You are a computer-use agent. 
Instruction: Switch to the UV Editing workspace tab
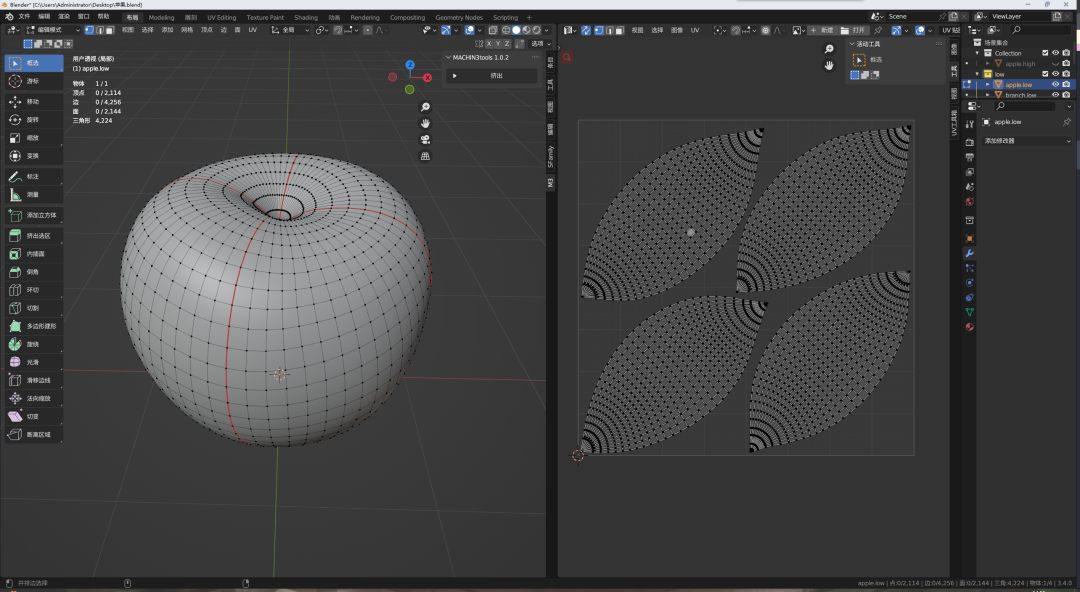coord(221,17)
